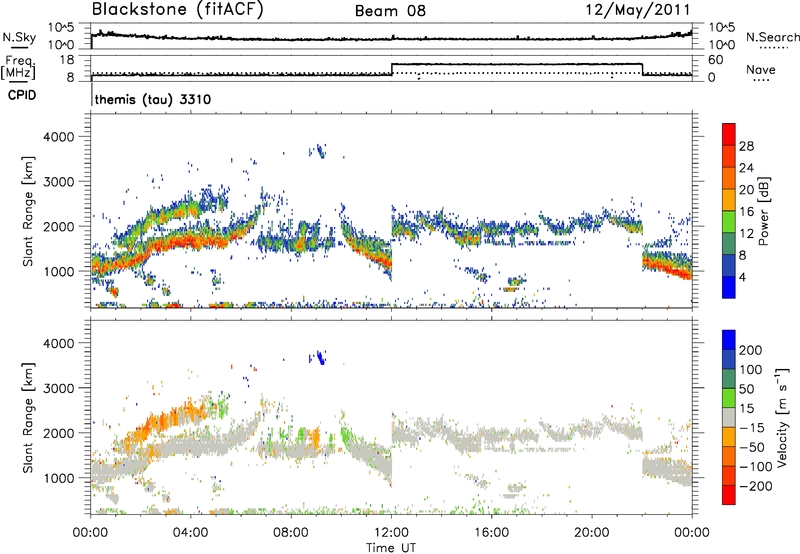
Task: Click the '16:00' time axis tick label
Action: tap(491, 533)
